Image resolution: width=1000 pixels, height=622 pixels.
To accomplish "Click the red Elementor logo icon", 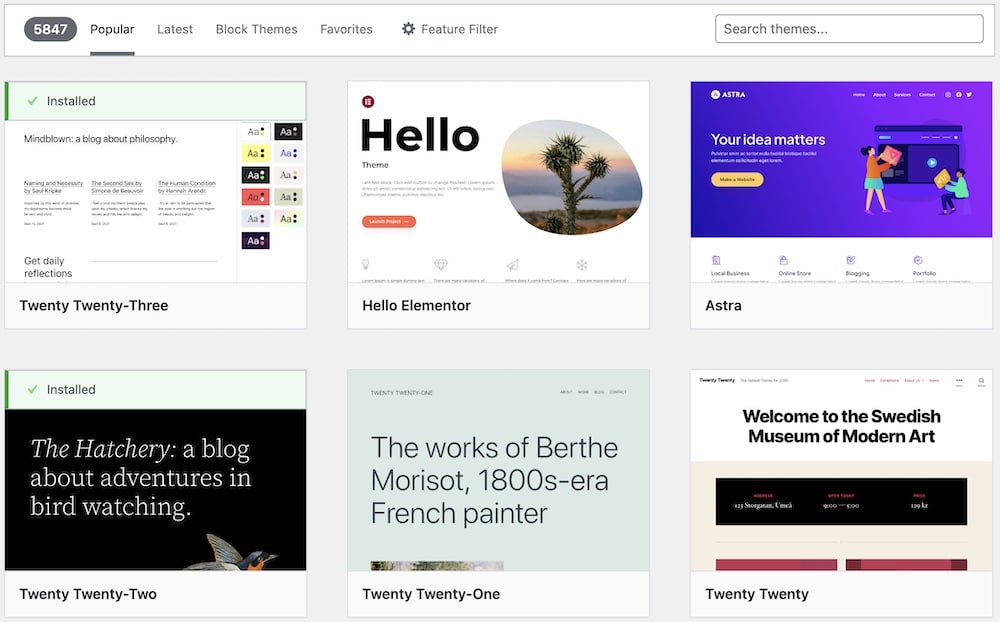I will 368,101.
